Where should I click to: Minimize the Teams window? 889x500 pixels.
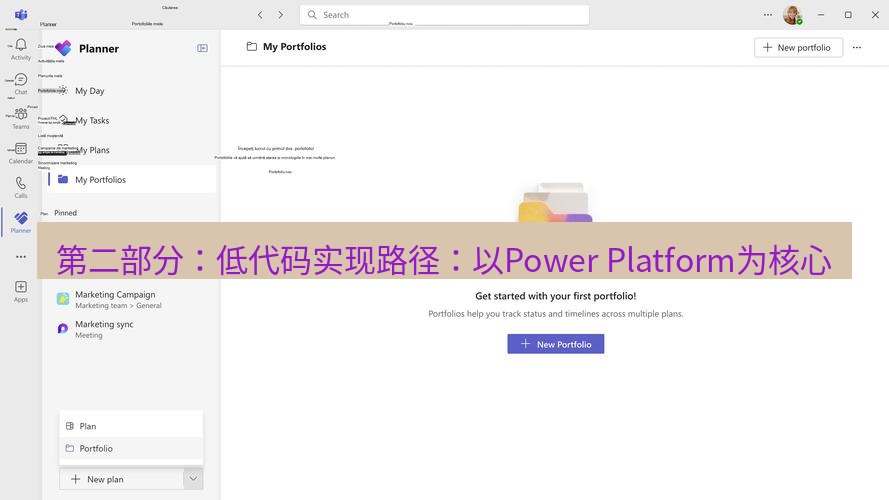[821, 15]
